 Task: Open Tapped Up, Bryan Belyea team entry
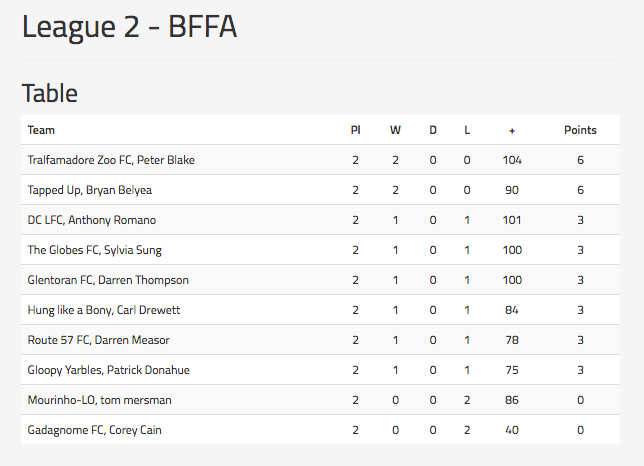(x=90, y=190)
